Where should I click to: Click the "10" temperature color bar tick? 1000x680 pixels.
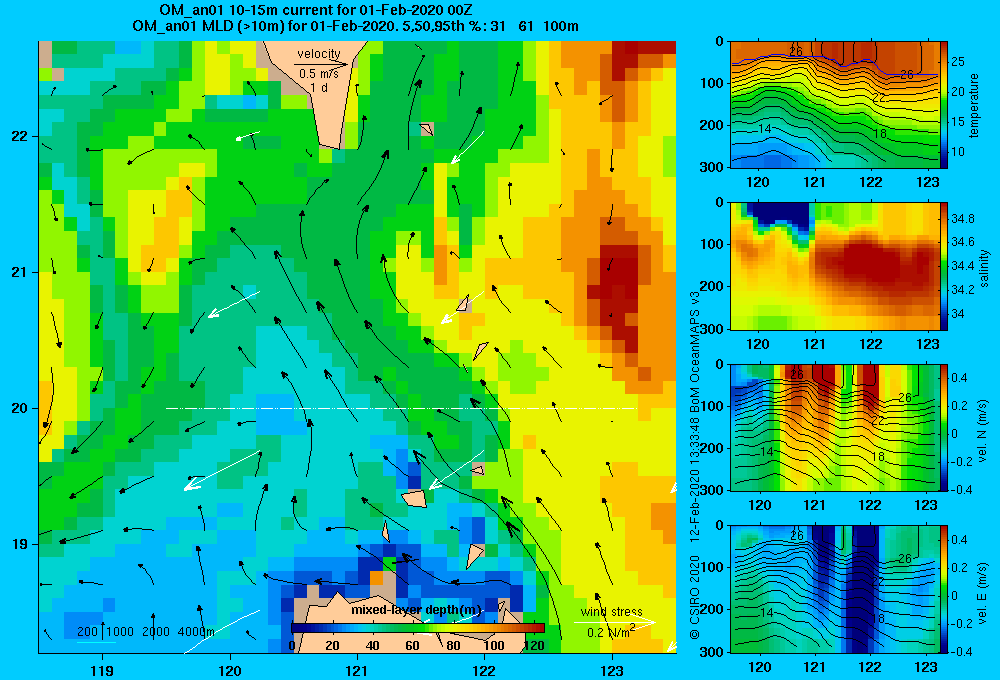tap(958, 152)
